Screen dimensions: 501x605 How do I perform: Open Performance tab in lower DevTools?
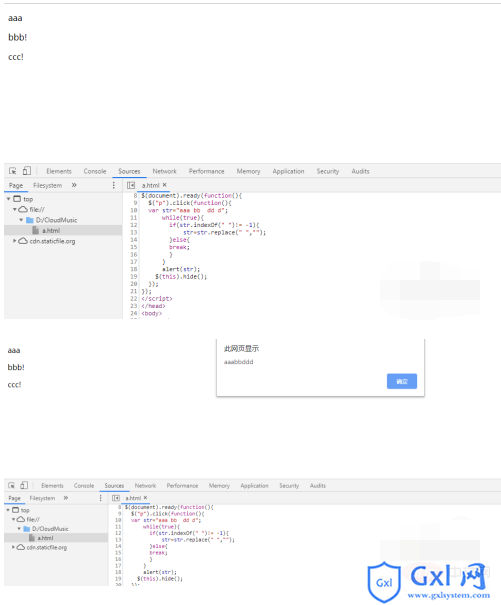[182, 486]
